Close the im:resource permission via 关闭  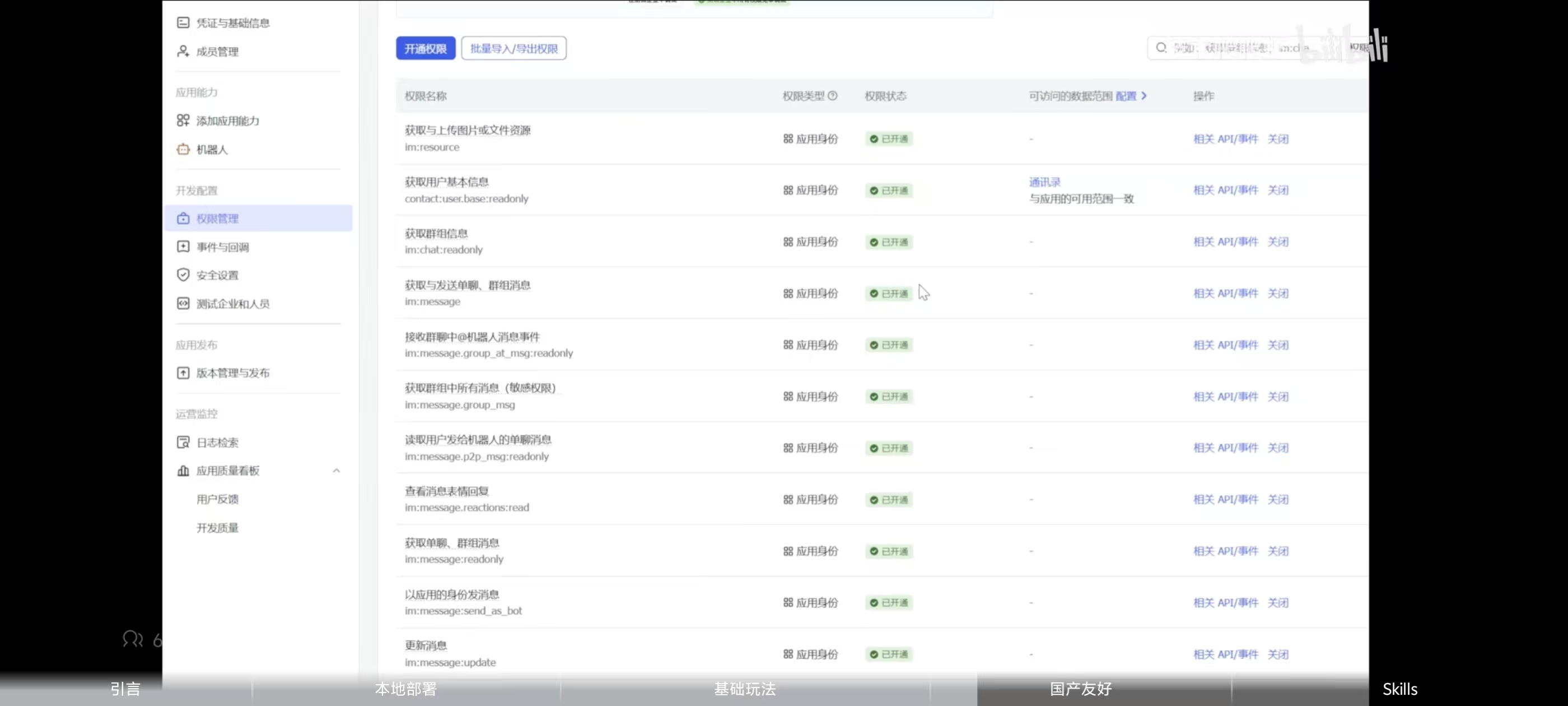point(1278,139)
